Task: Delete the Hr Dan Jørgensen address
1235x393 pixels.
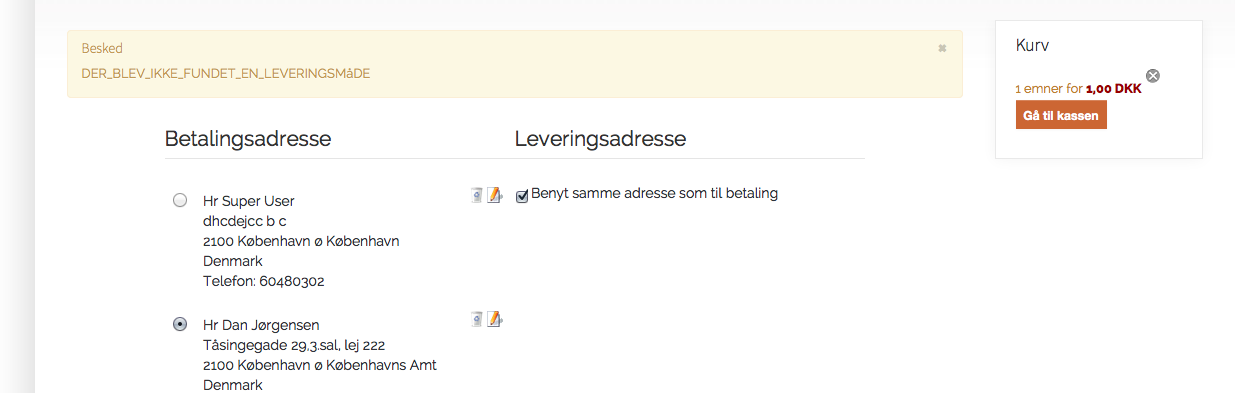Action: point(477,319)
